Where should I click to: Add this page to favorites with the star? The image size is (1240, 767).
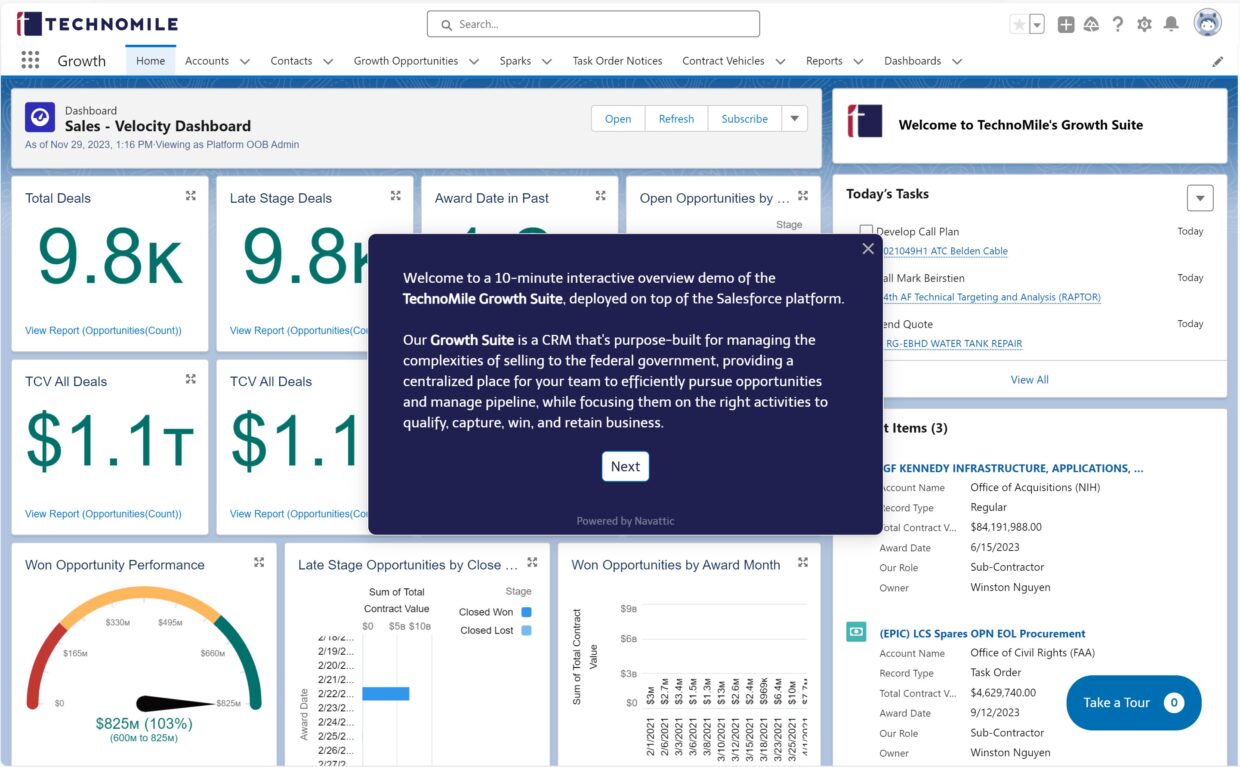1019,24
